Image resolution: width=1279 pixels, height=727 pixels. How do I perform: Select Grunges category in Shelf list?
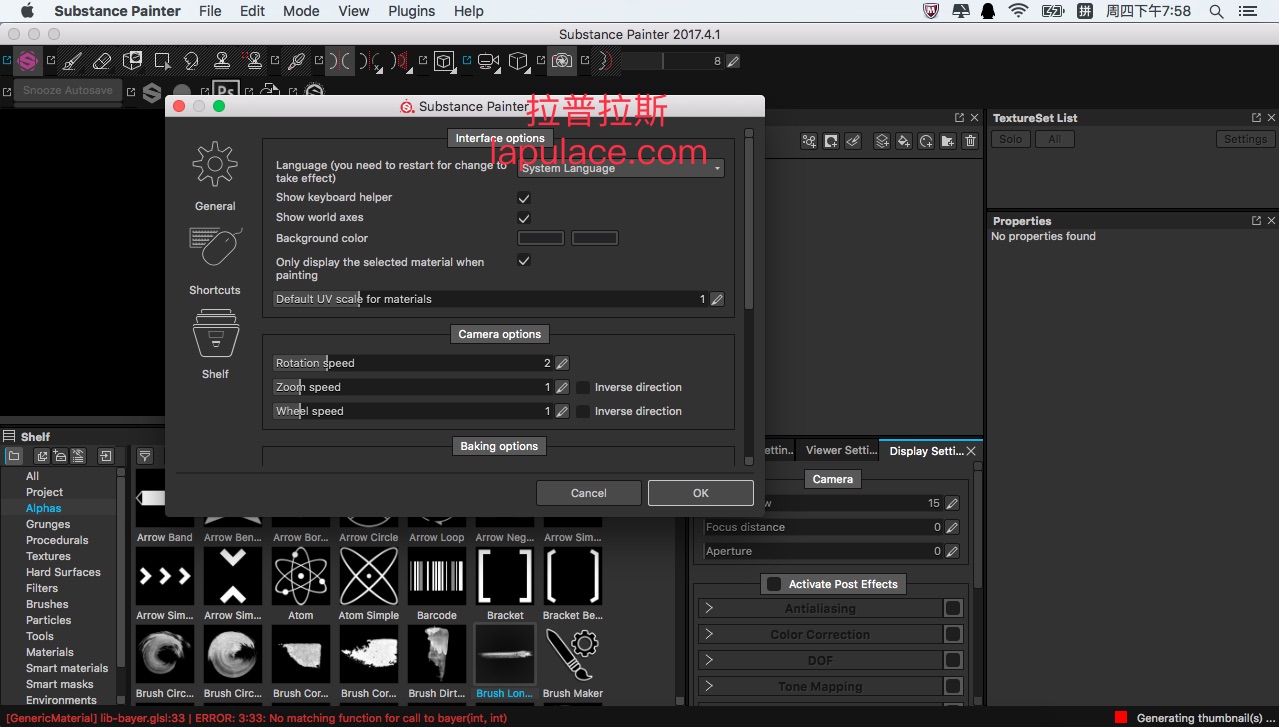(48, 524)
